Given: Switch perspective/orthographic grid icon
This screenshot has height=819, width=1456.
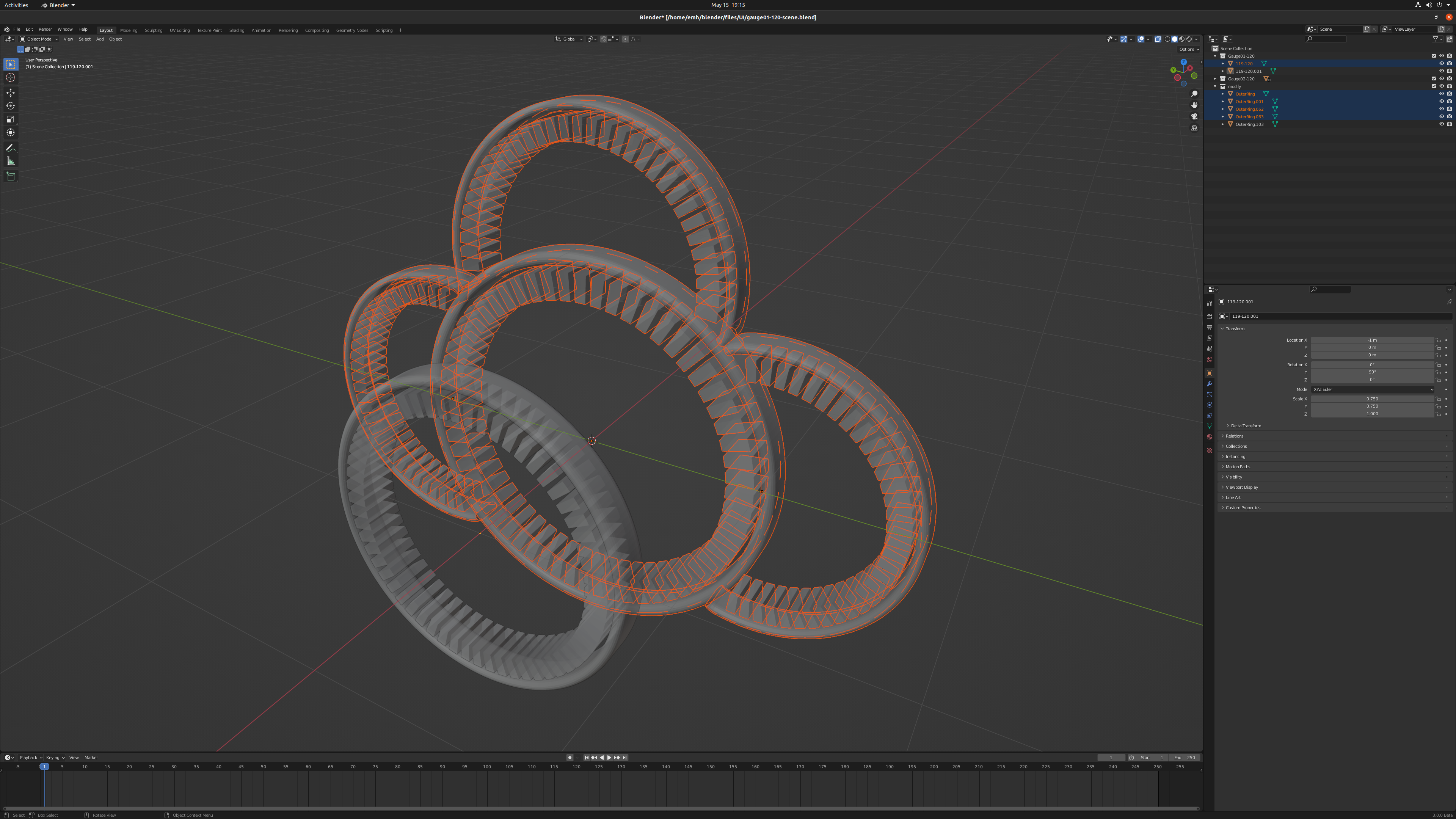Looking at the screenshot, I should pos(1194,128).
